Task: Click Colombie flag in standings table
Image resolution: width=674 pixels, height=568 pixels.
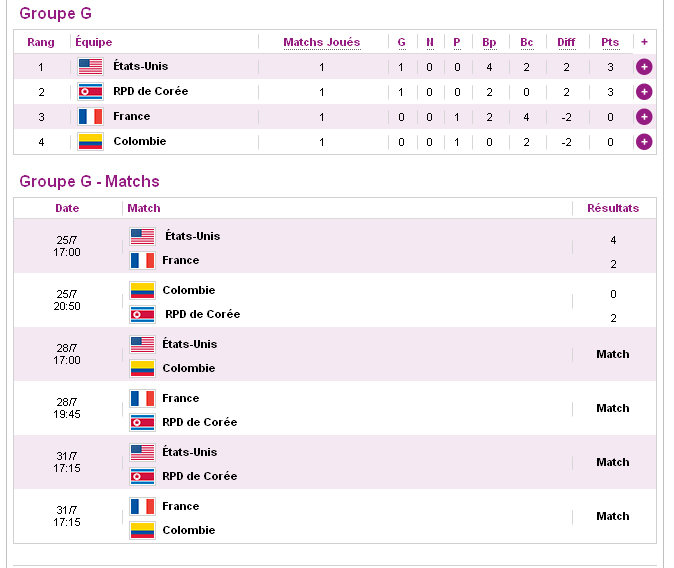Action: pos(90,141)
